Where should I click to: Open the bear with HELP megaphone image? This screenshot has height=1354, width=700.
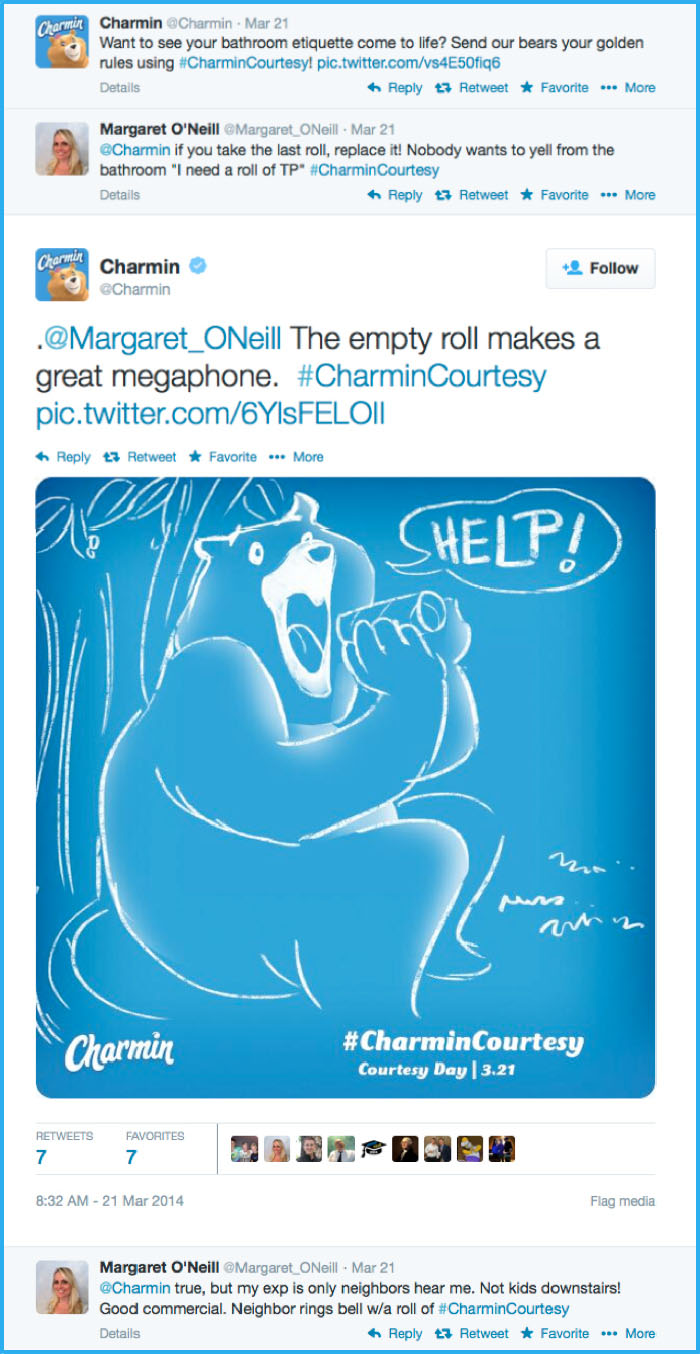click(345, 787)
